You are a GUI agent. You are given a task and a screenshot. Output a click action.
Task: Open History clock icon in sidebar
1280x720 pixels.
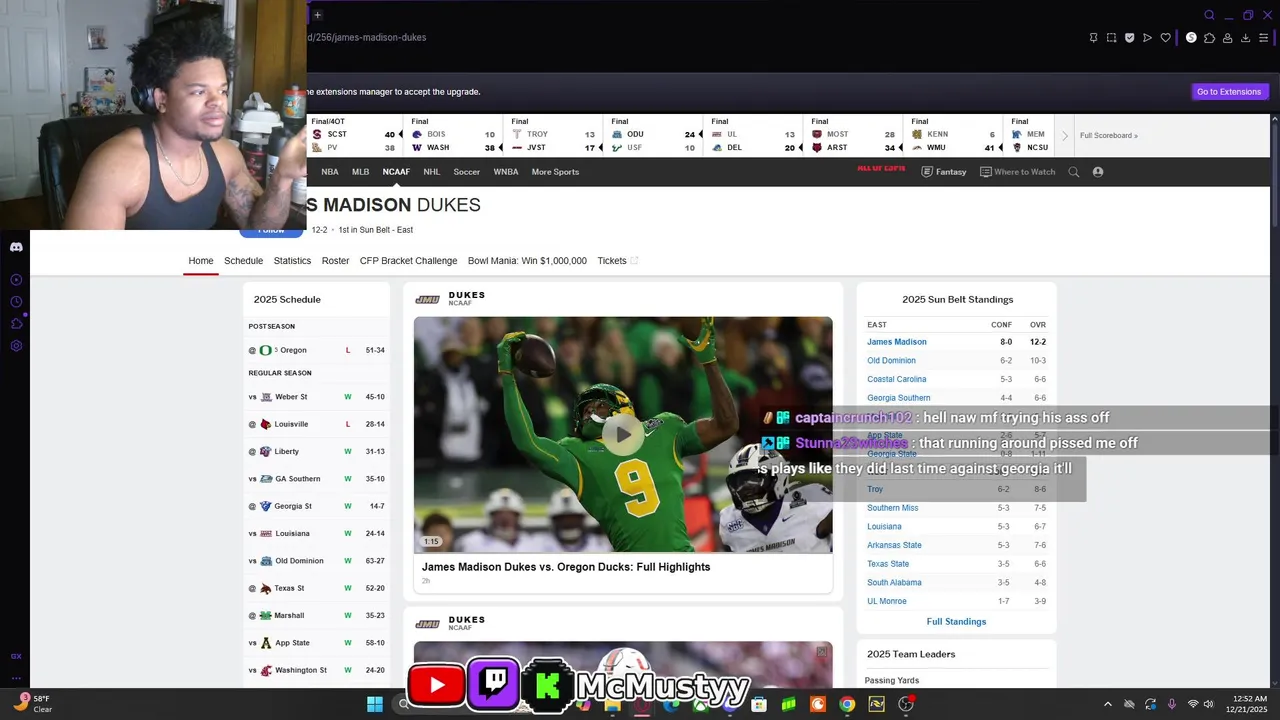click(16, 302)
